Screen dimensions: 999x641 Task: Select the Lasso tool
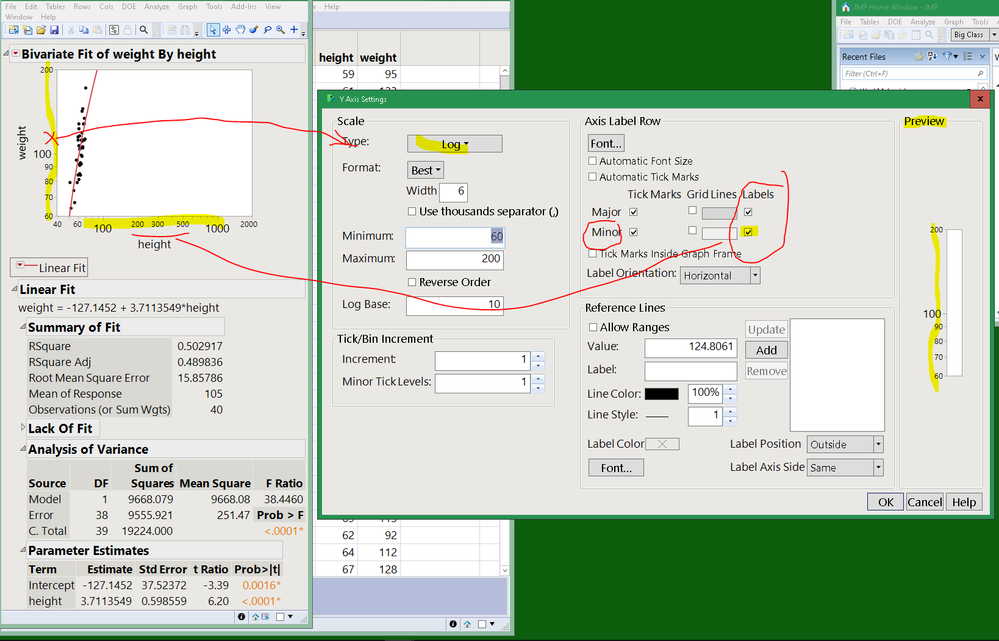[x=266, y=30]
